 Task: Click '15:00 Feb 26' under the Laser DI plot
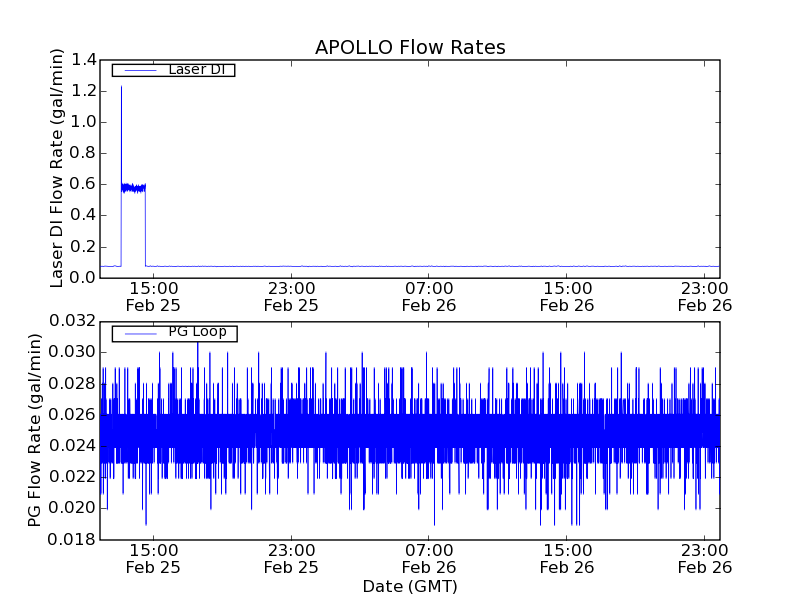coord(567,297)
